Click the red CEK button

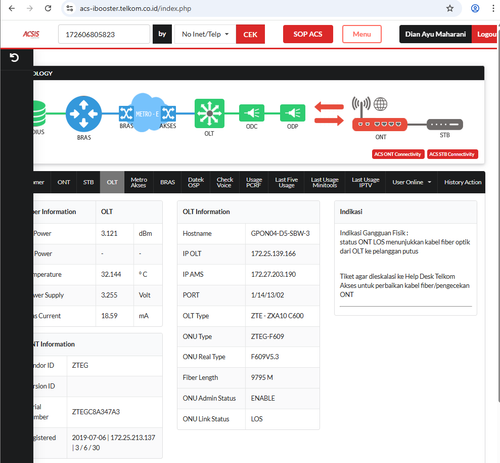[x=250, y=34]
